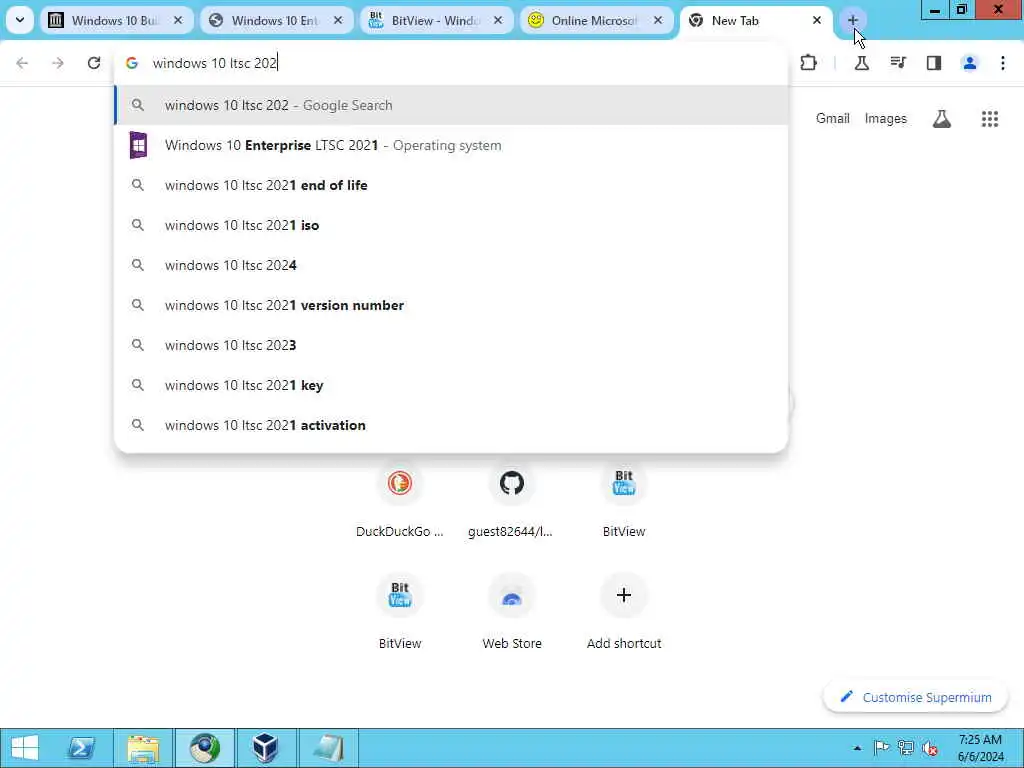Open the top-row BitView shortcut

point(624,499)
